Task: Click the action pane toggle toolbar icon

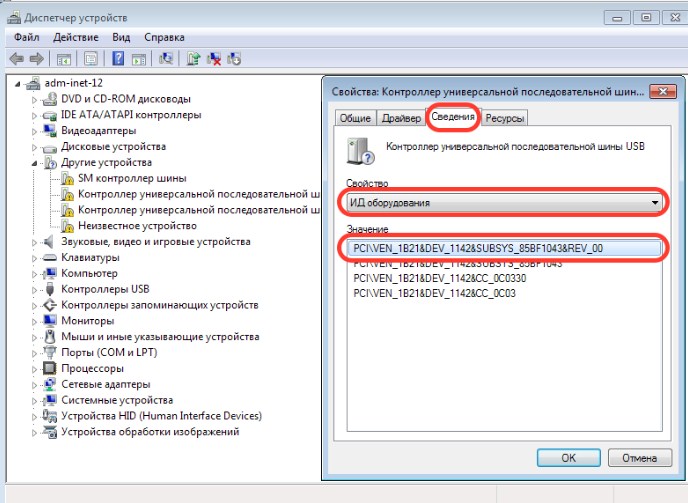Action: click(x=139, y=59)
